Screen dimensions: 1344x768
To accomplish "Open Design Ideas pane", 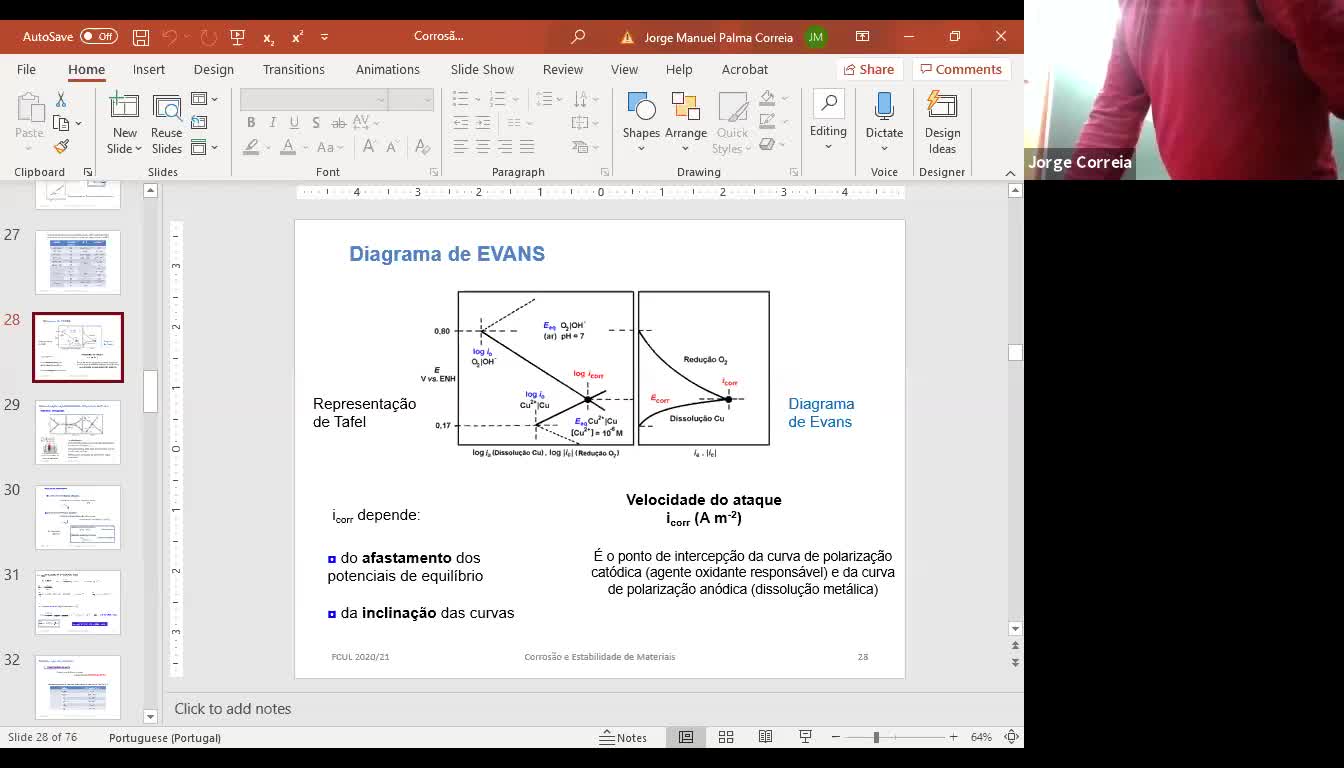I will click(942, 122).
